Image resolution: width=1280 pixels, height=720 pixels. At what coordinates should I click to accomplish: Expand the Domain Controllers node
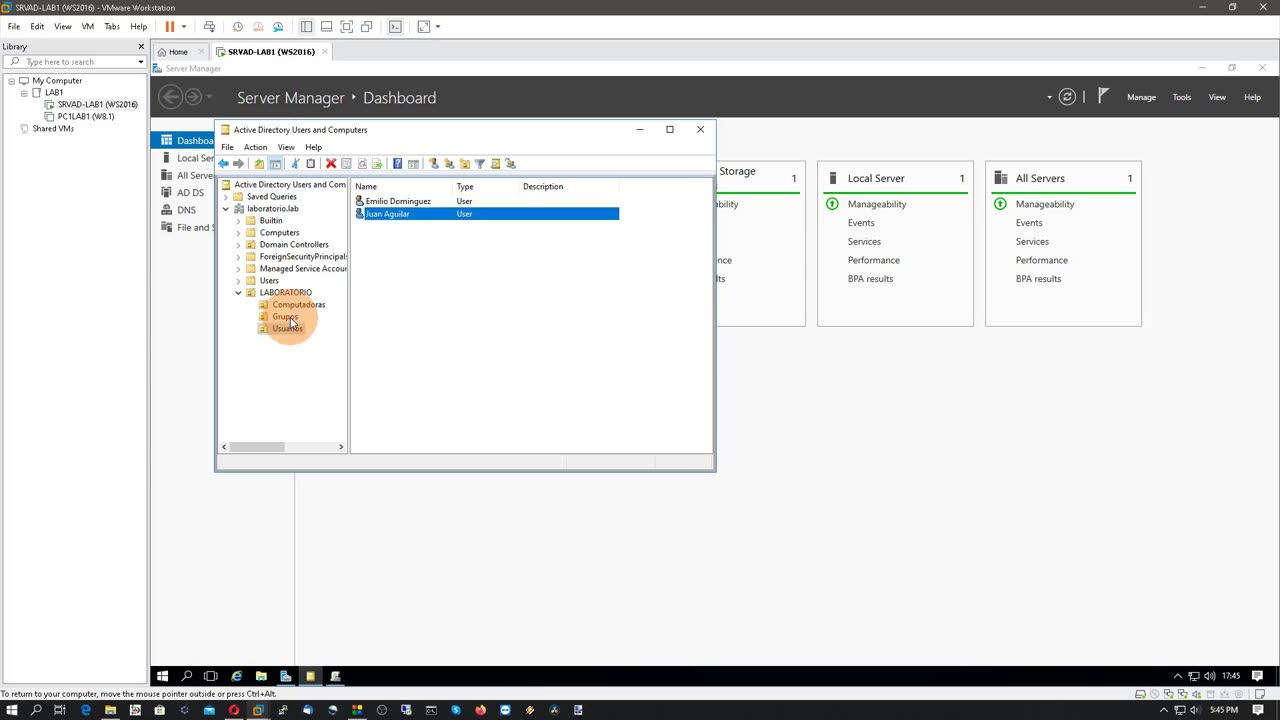pyautogui.click(x=238, y=245)
